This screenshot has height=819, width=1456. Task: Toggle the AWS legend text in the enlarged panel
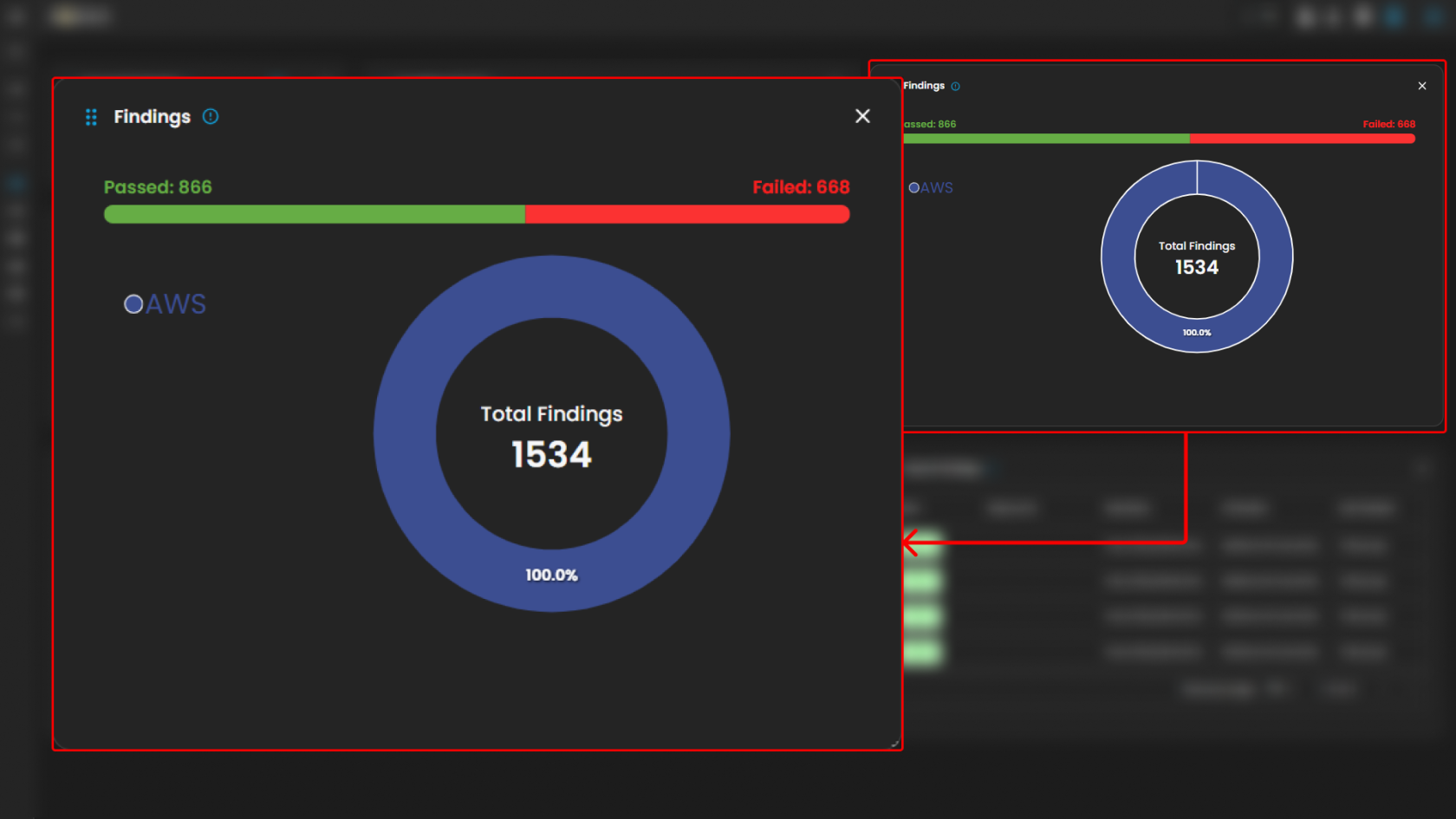click(x=176, y=304)
